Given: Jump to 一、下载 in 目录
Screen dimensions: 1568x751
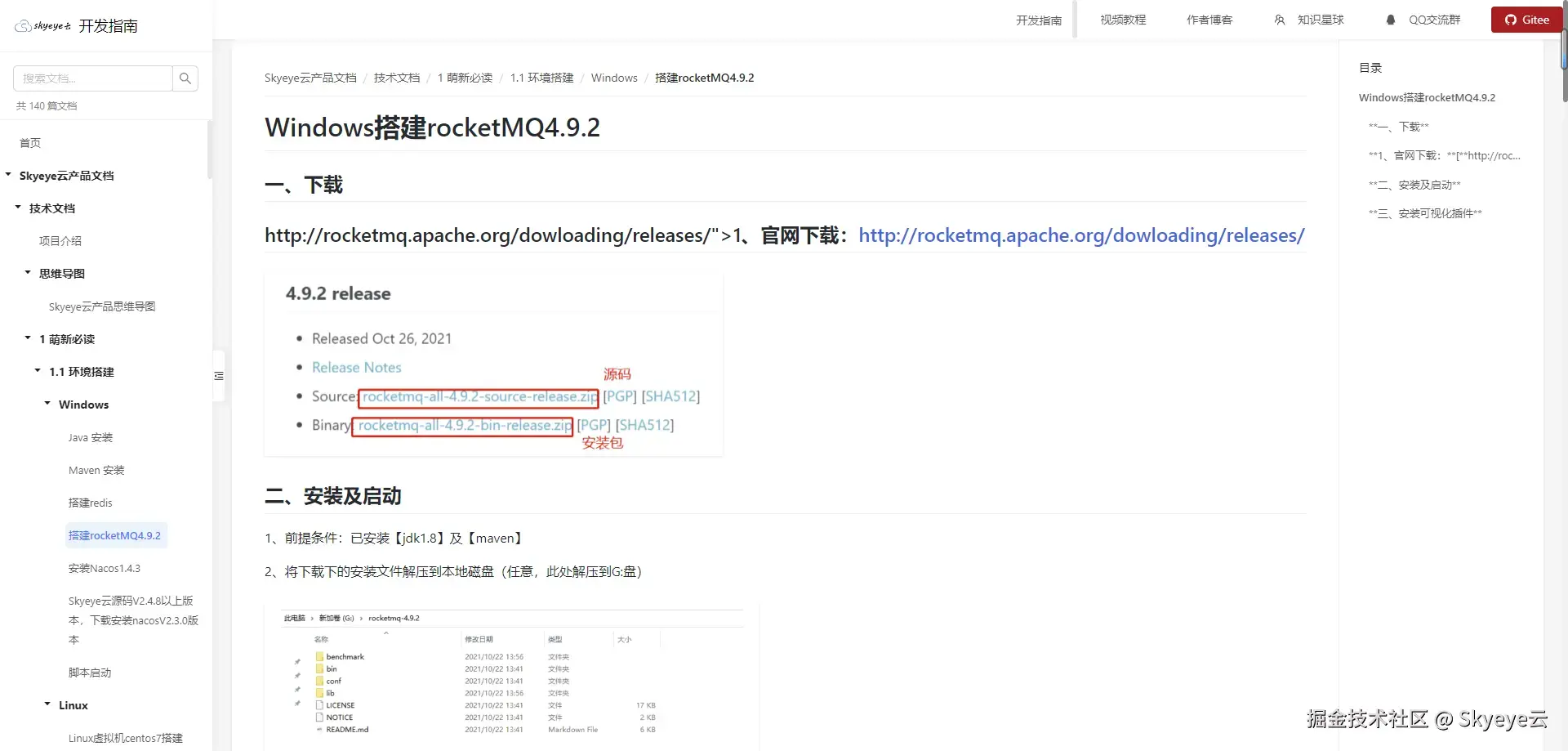Looking at the screenshot, I should pyautogui.click(x=1399, y=127).
